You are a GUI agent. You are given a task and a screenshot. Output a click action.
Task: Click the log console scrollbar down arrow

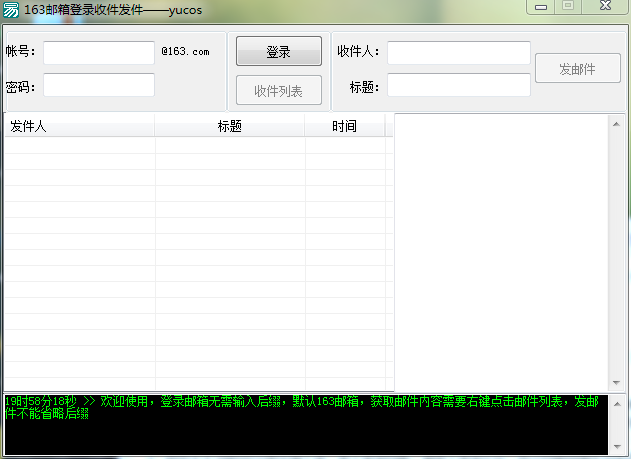click(617, 448)
